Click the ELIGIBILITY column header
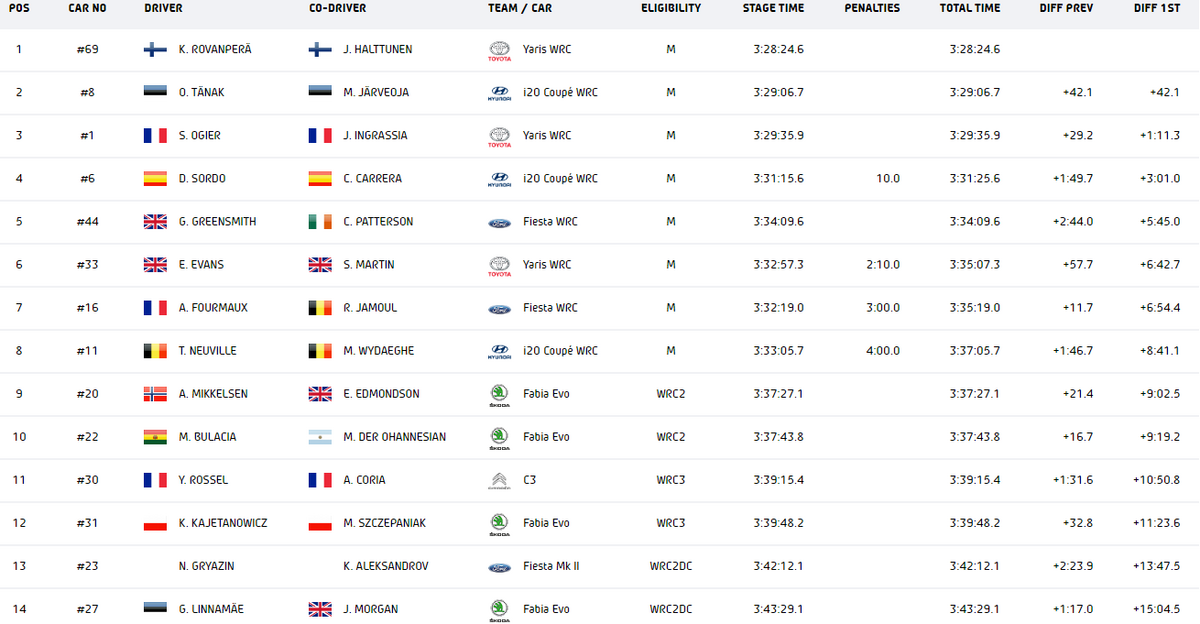The height and width of the screenshot is (624, 1200). tap(671, 8)
